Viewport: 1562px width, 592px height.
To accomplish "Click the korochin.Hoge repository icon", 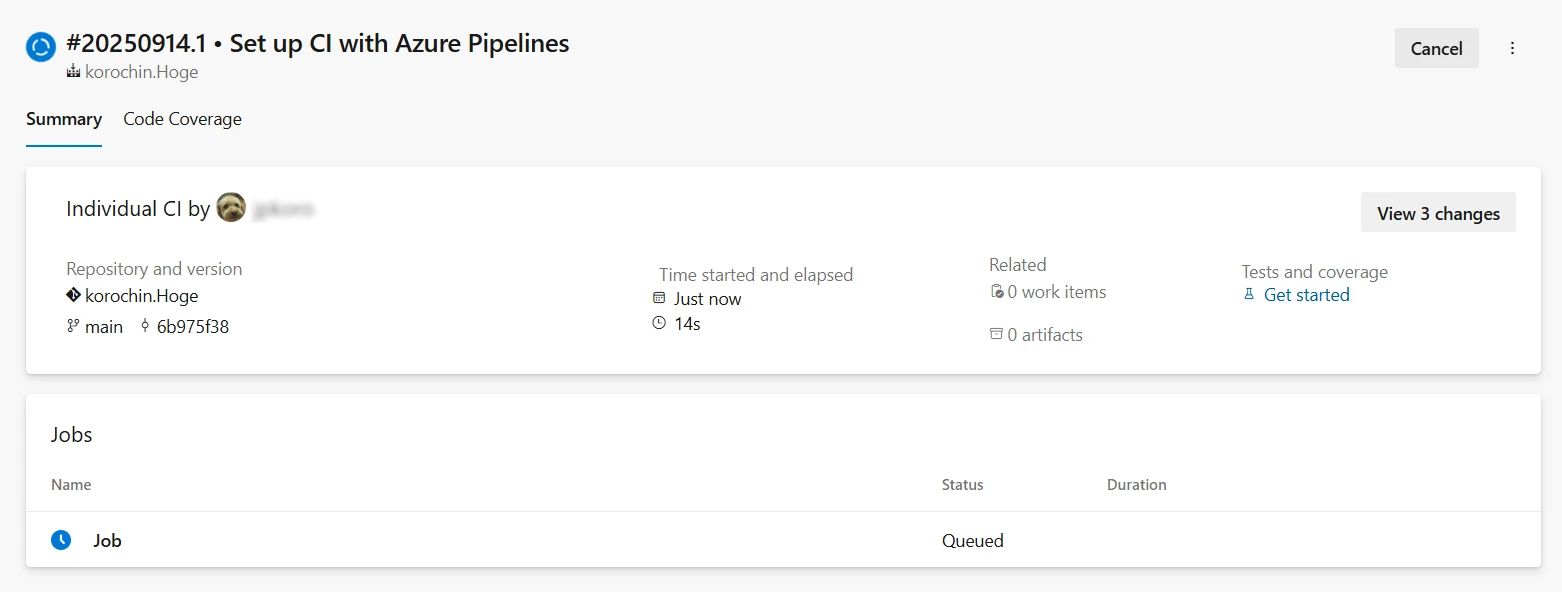I will 73,296.
